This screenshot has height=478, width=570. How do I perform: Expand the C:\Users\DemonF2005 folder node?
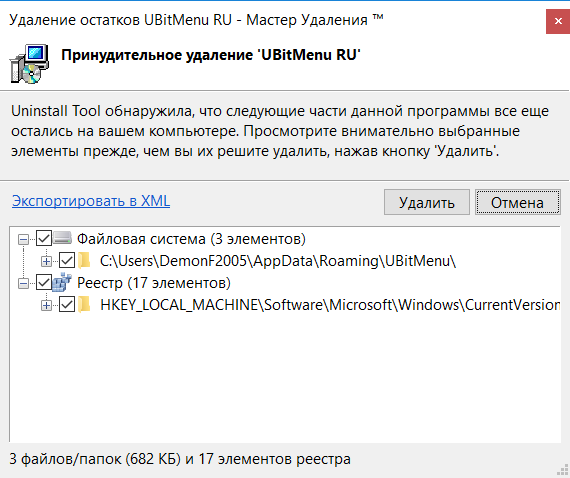pyautogui.click(x=47, y=261)
